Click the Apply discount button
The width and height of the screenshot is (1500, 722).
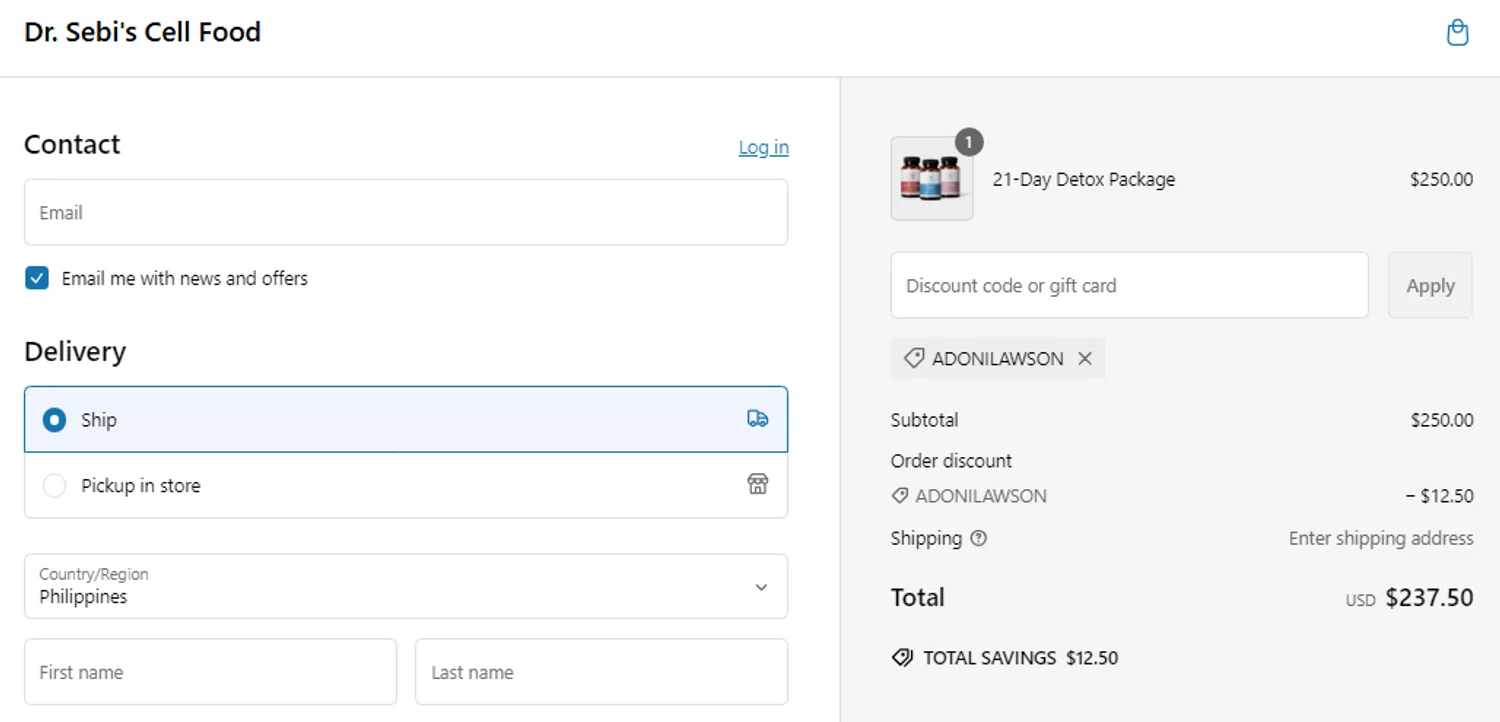(x=1430, y=285)
